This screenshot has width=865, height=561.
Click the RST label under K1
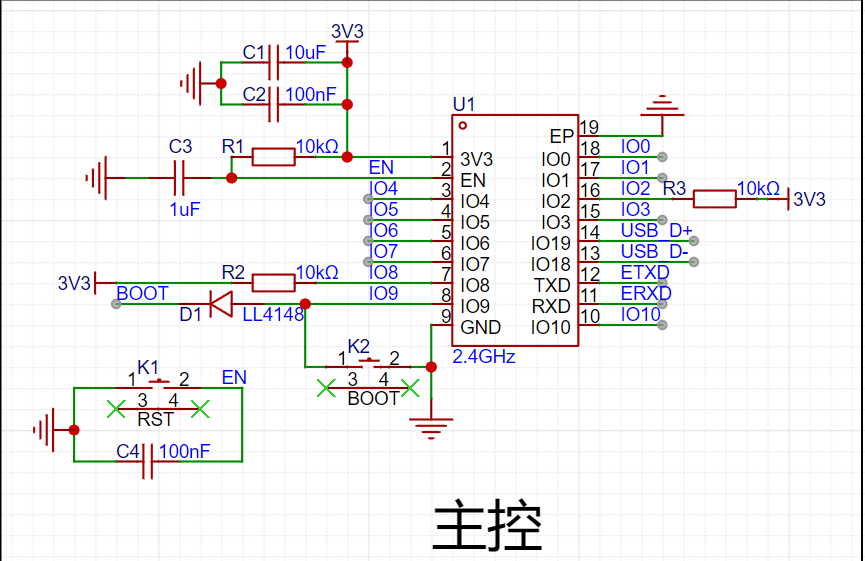coord(156,419)
